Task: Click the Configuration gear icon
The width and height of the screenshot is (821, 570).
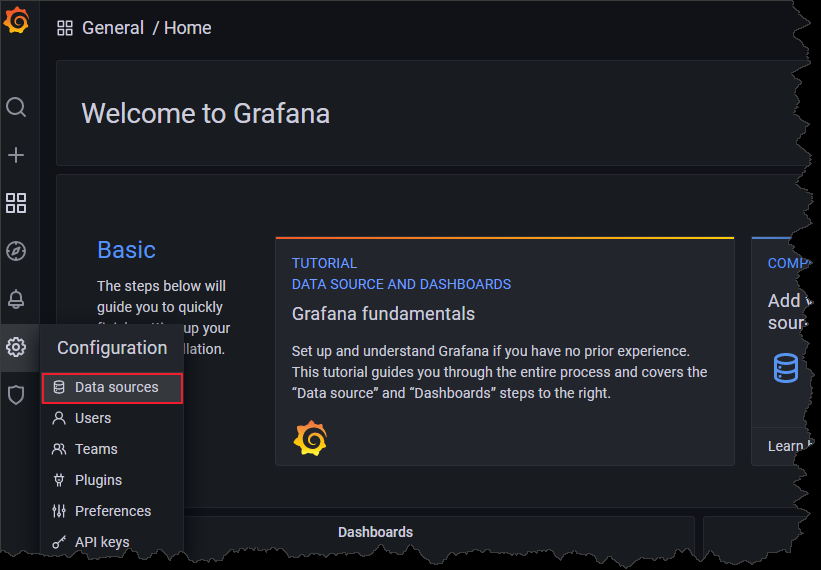Action: point(16,347)
